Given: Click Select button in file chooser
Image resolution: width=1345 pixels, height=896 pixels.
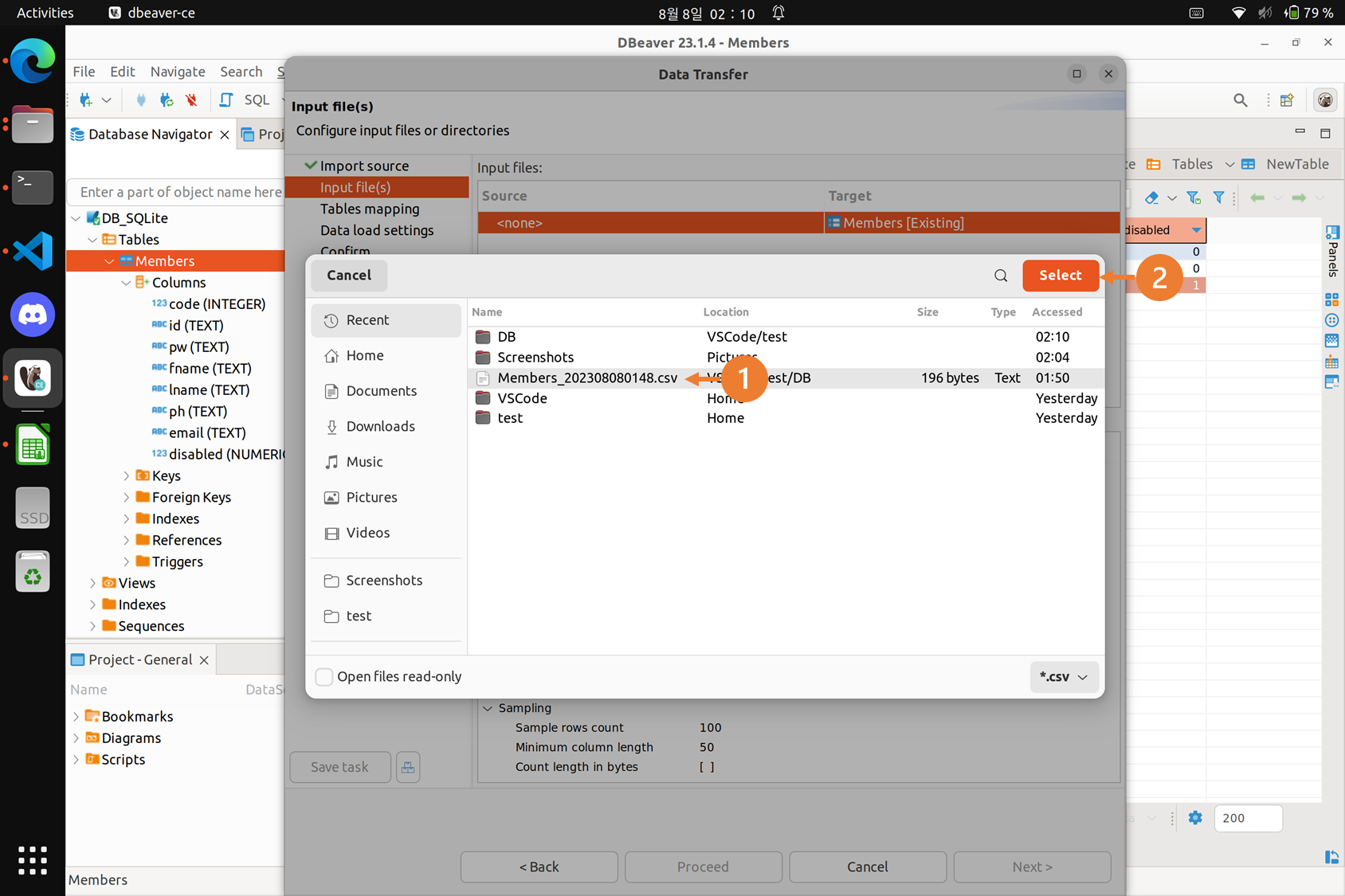Looking at the screenshot, I should 1060,276.
